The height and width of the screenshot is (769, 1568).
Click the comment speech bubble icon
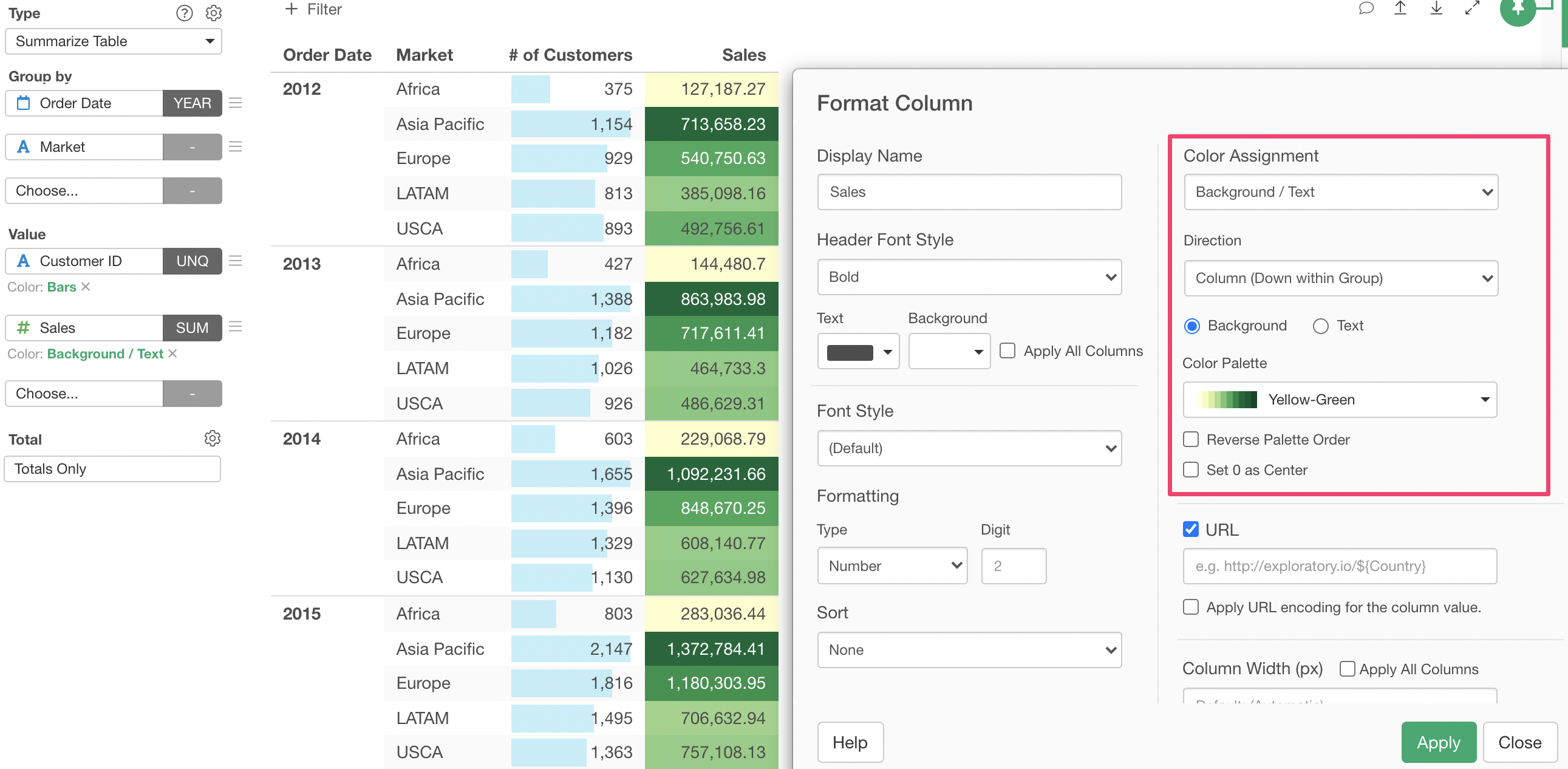click(x=1365, y=8)
